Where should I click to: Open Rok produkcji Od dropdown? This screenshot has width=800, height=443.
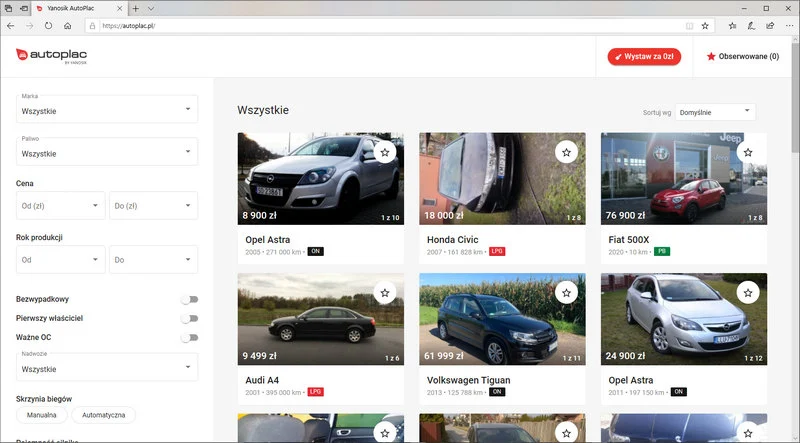pyautogui.click(x=61, y=259)
